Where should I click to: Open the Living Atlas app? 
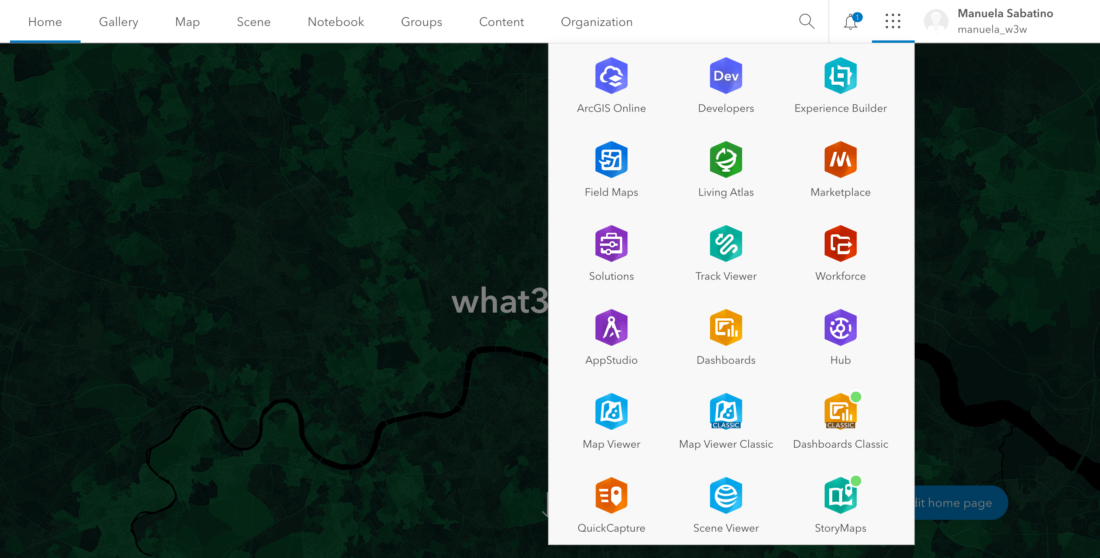(x=725, y=170)
